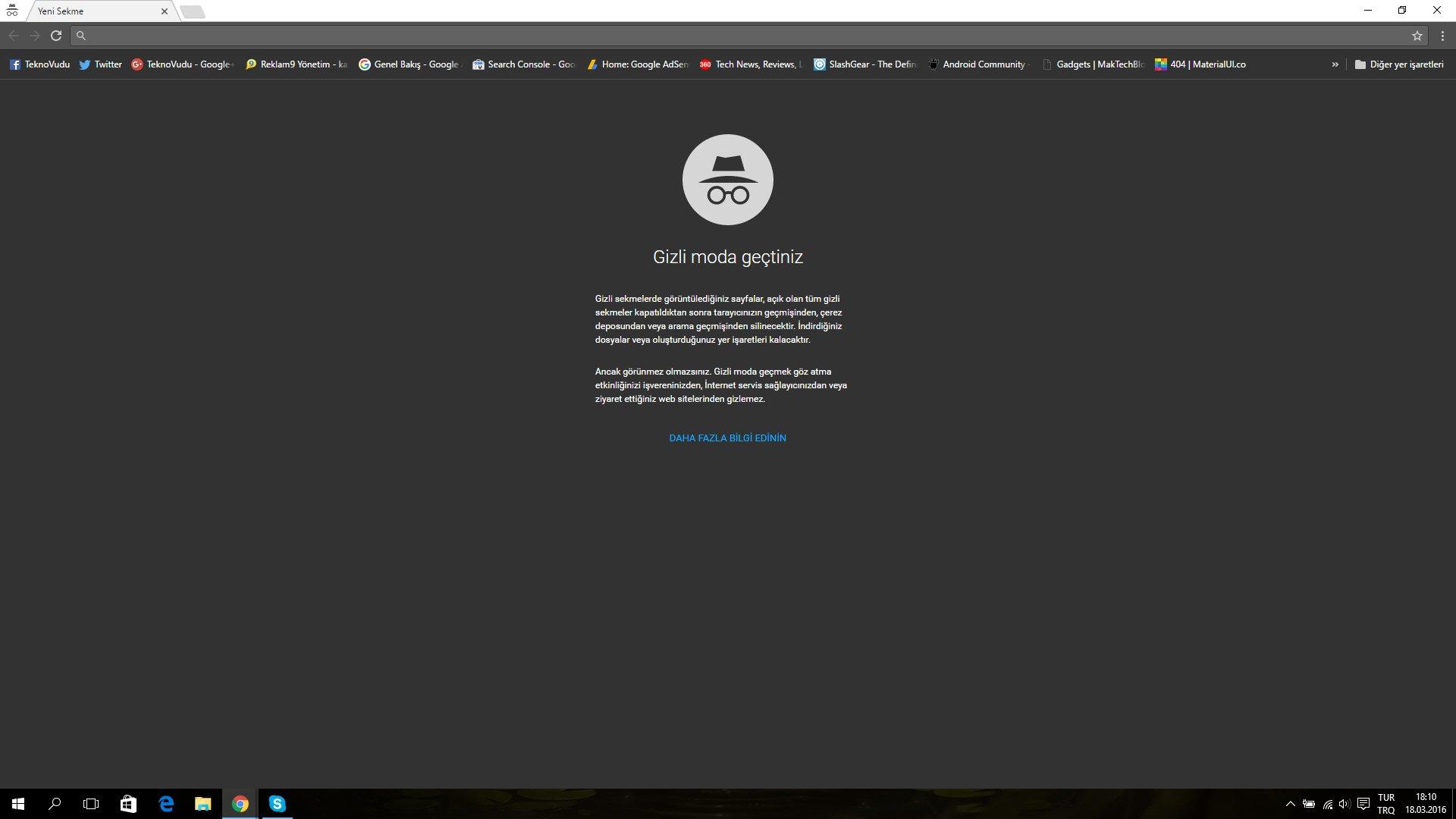Open Diğer yer işaretleri folder
This screenshot has height=819, width=1456.
(1399, 64)
